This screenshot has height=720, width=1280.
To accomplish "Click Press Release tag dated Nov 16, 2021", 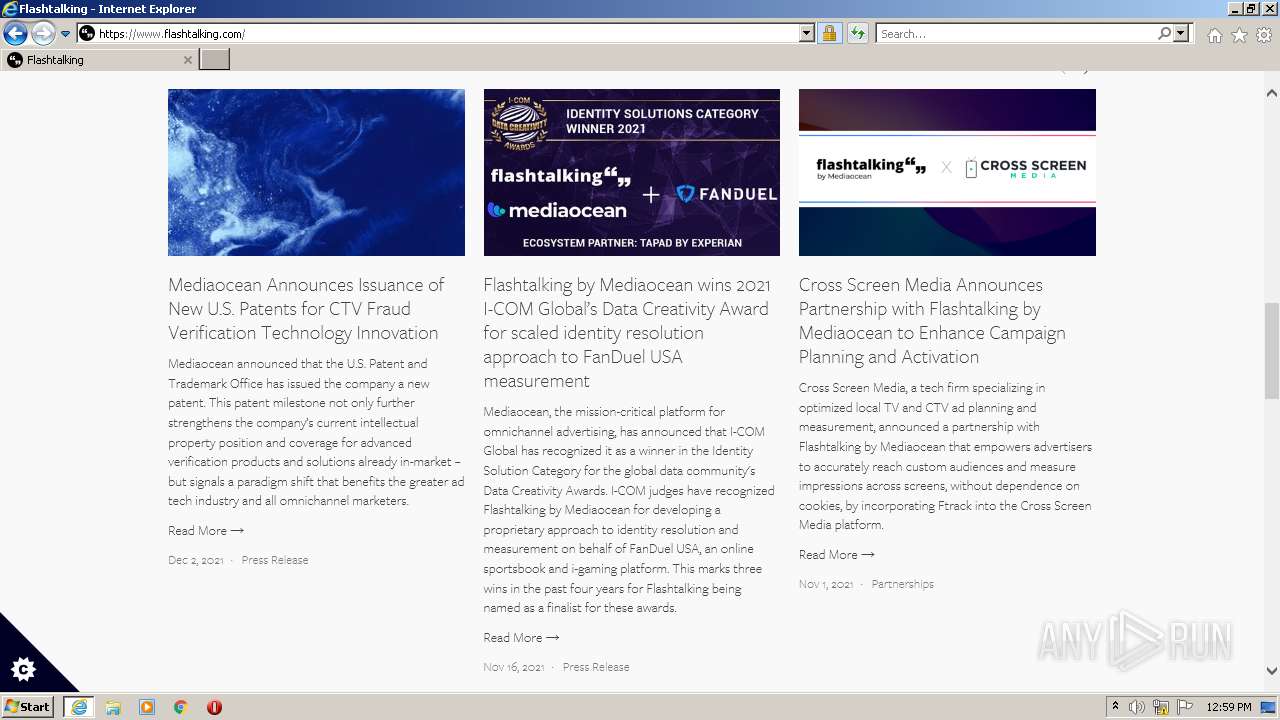I will point(596,667).
